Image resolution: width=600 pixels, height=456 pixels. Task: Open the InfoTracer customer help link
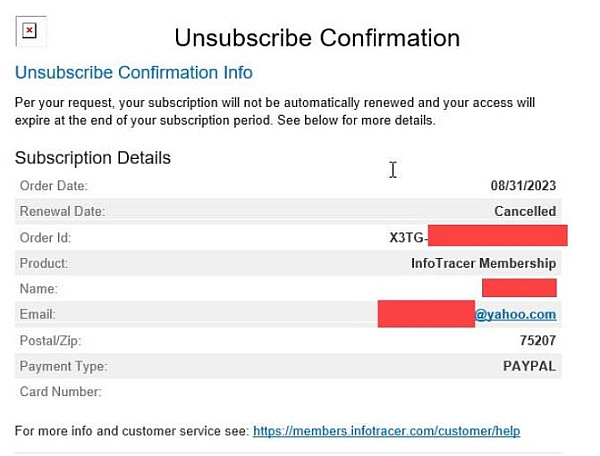pyautogui.click(x=386, y=431)
